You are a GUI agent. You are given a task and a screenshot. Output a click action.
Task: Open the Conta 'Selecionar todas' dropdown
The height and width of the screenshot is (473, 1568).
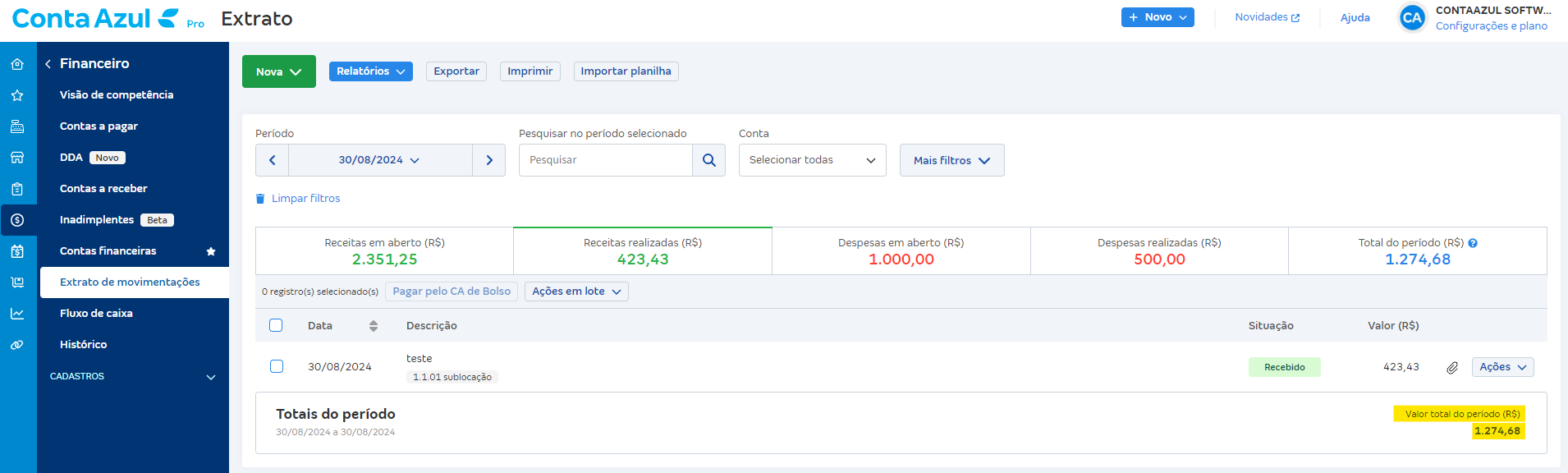point(812,160)
